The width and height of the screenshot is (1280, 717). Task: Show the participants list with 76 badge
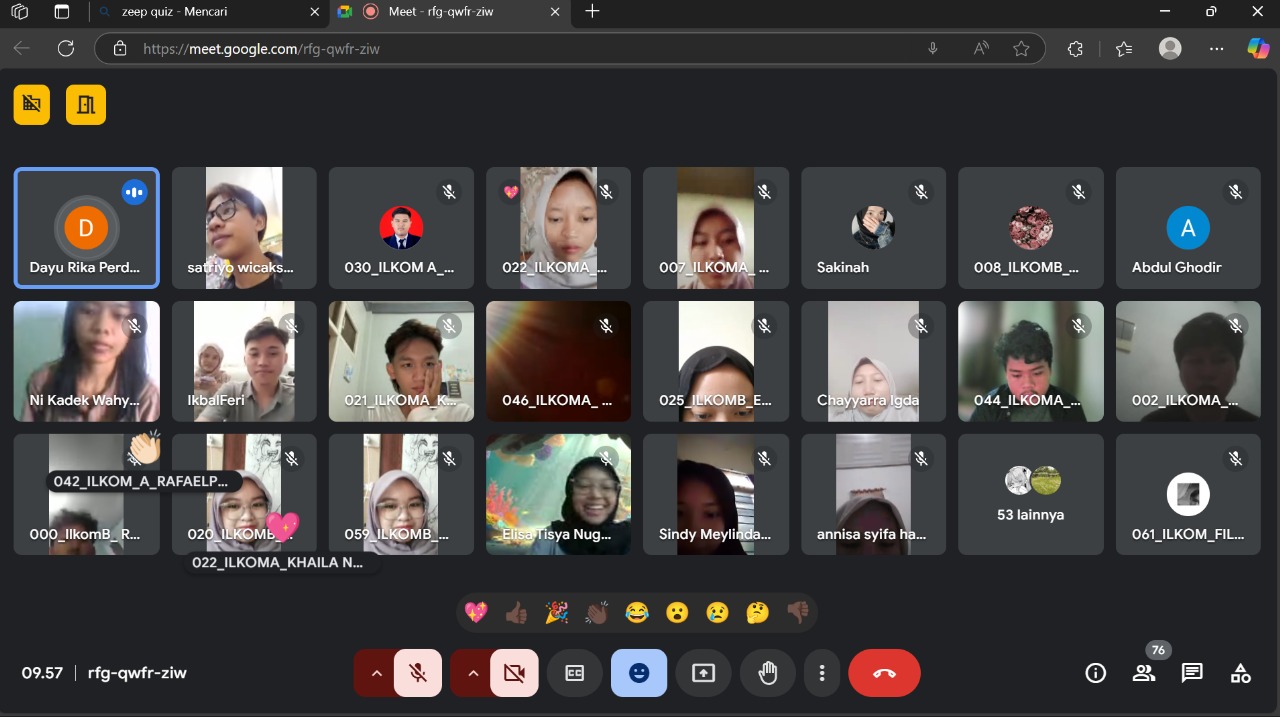[1143, 673]
